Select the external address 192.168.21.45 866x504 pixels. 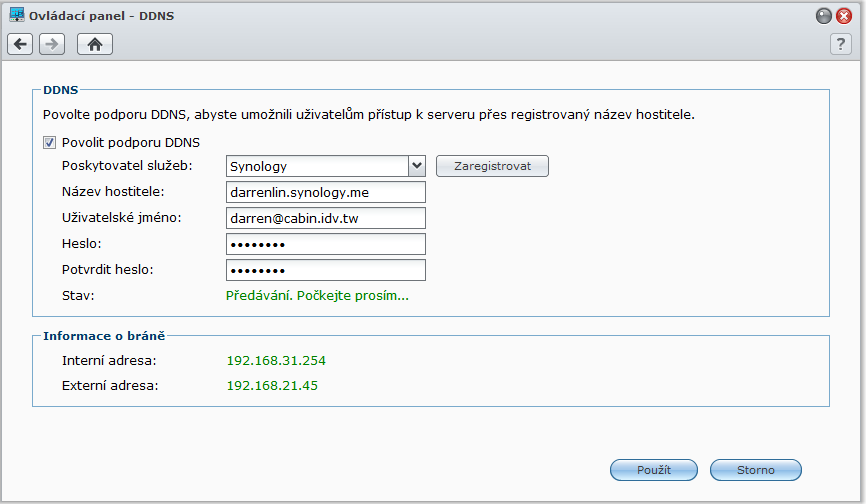click(x=272, y=385)
